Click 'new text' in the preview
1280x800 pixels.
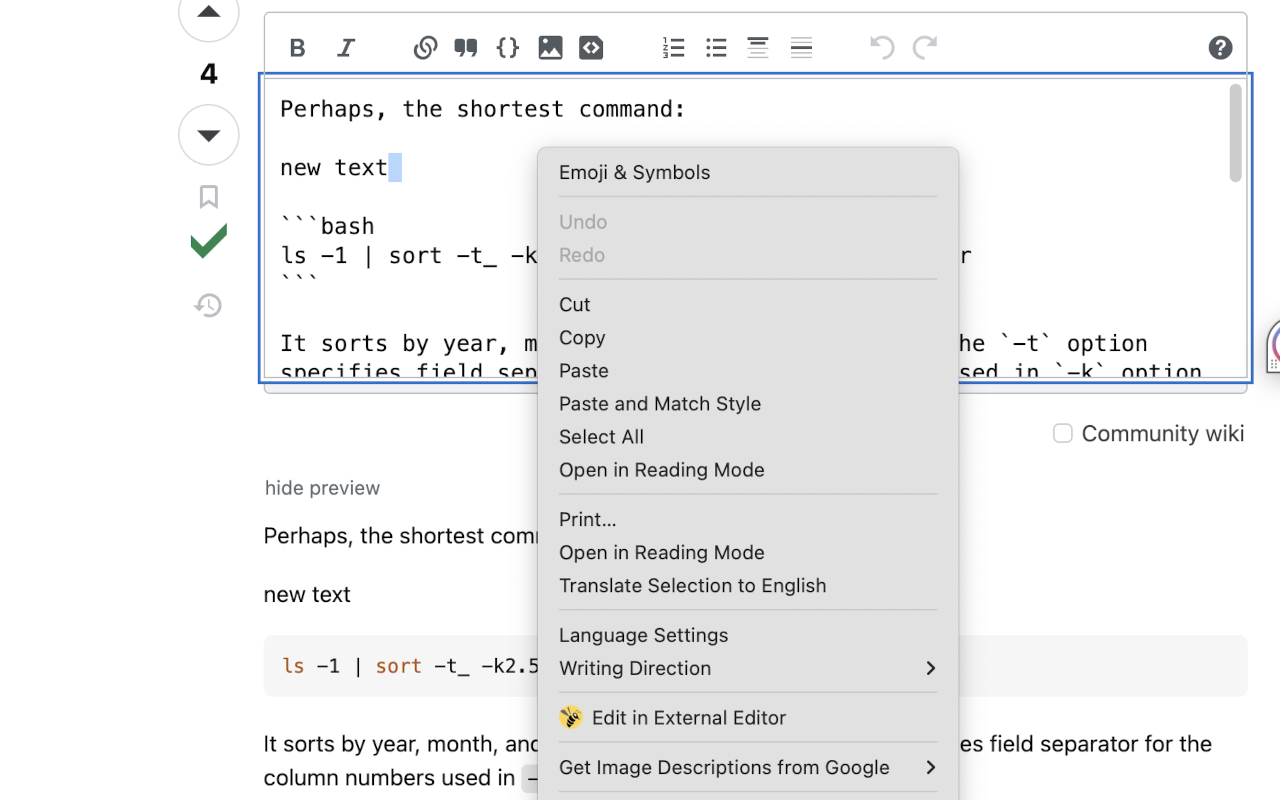point(307,594)
